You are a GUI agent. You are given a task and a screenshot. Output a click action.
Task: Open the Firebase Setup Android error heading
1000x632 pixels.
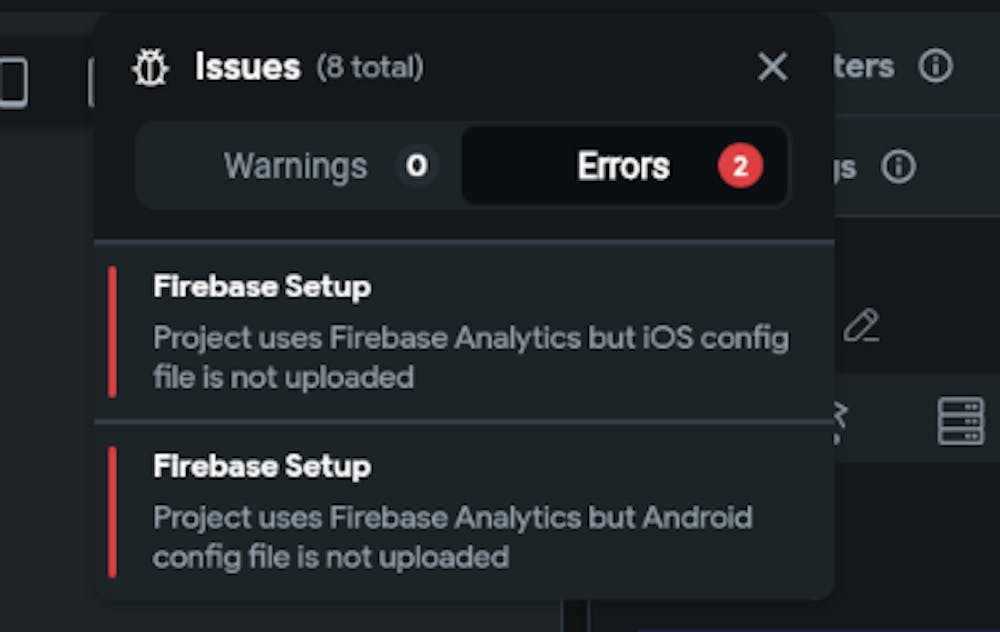(262, 466)
